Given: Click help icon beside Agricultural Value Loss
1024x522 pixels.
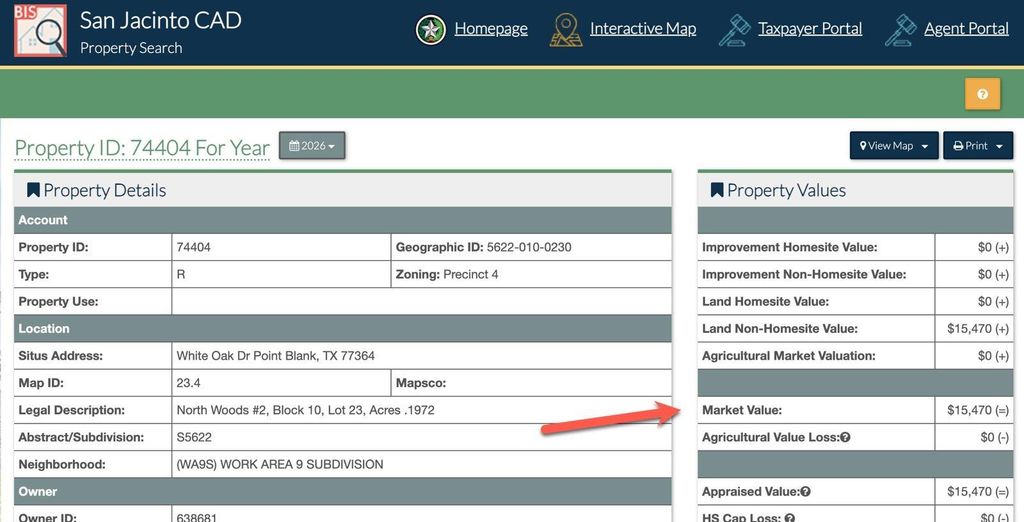Looking at the screenshot, I should point(845,437).
